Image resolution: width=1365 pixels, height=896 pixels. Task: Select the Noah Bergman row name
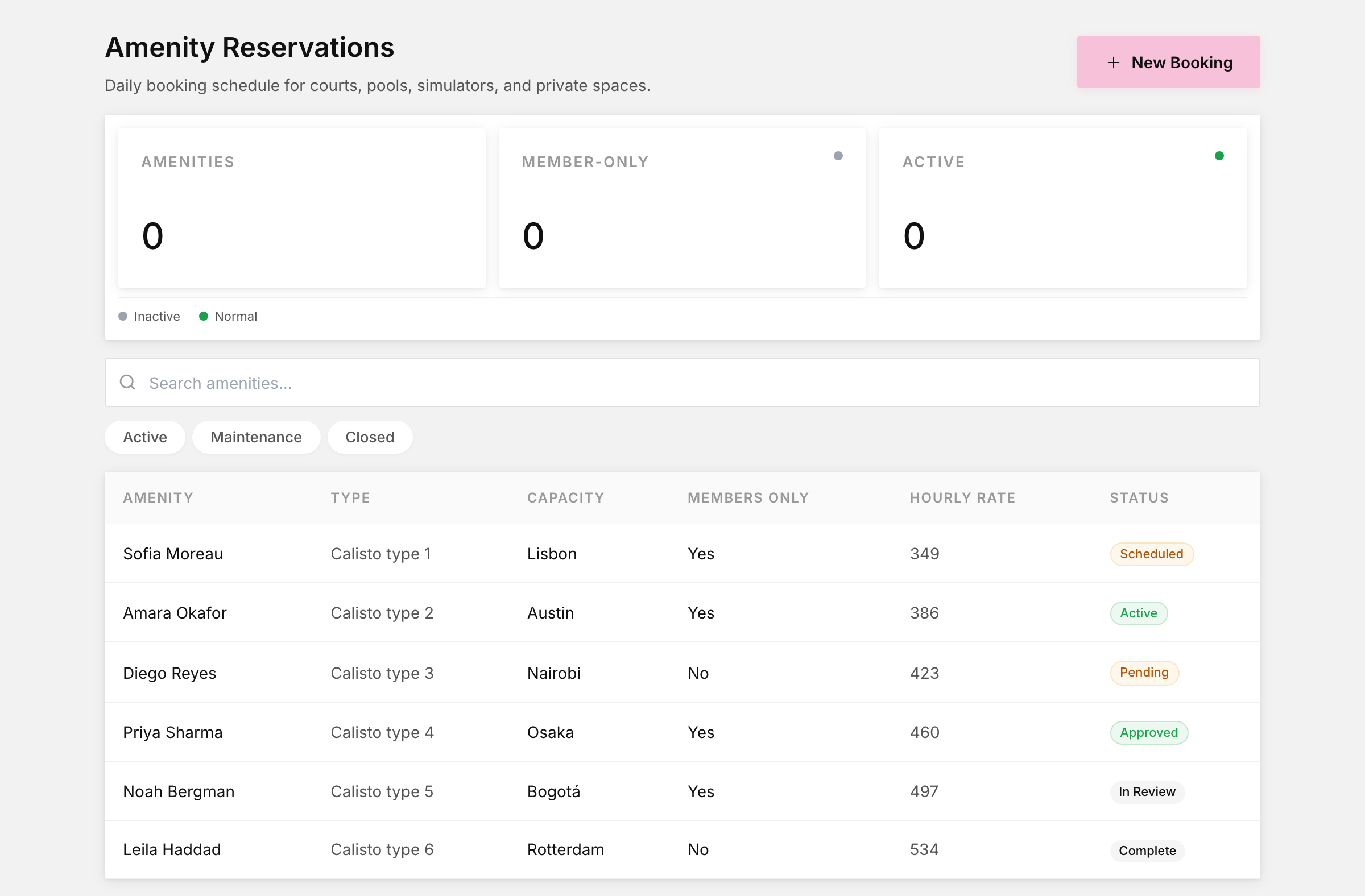point(179,791)
